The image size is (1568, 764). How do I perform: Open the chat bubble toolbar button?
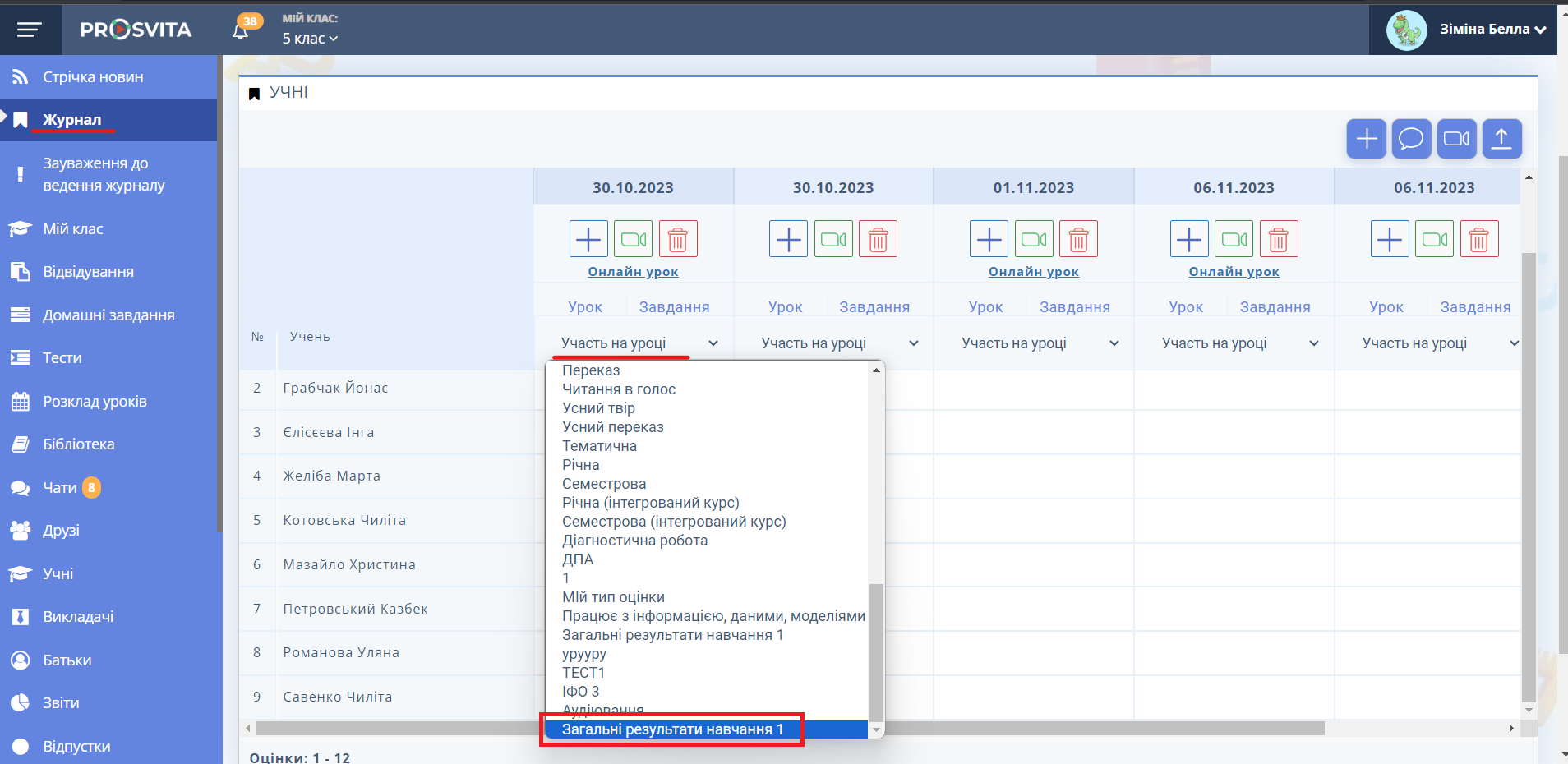point(1411,139)
